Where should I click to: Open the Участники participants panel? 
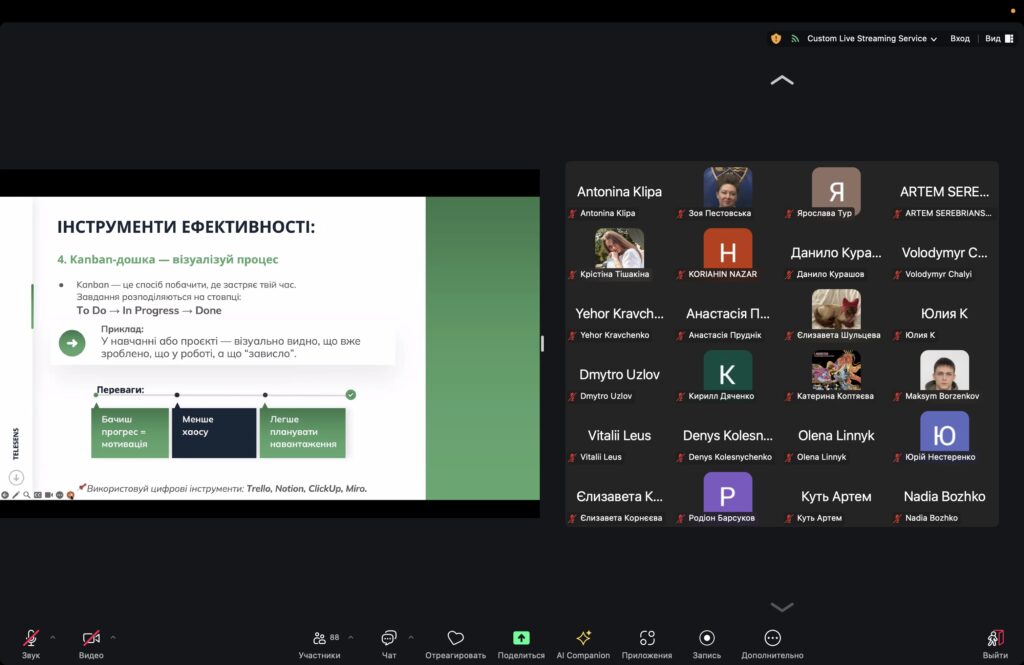(x=319, y=638)
